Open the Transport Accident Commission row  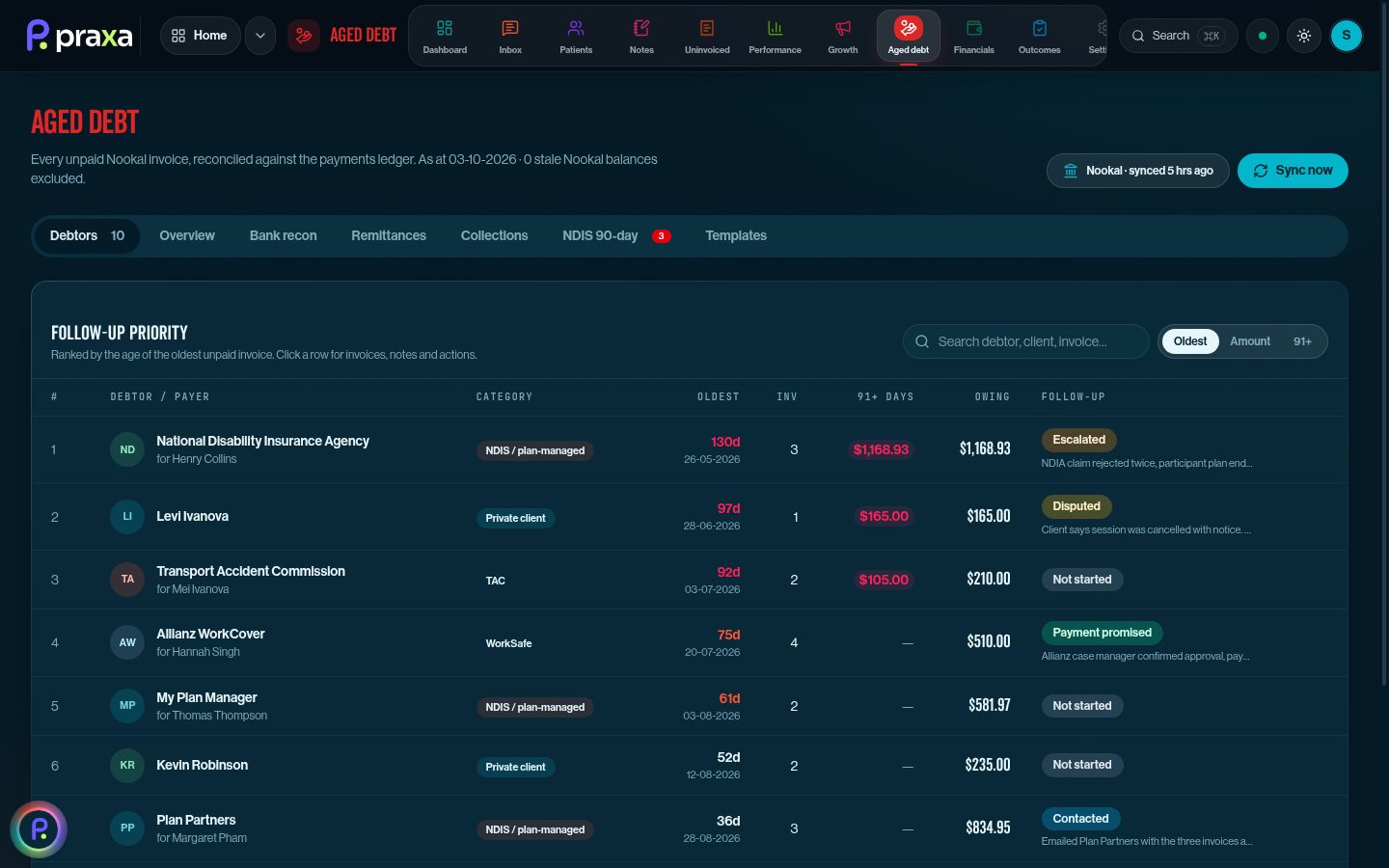(x=690, y=580)
